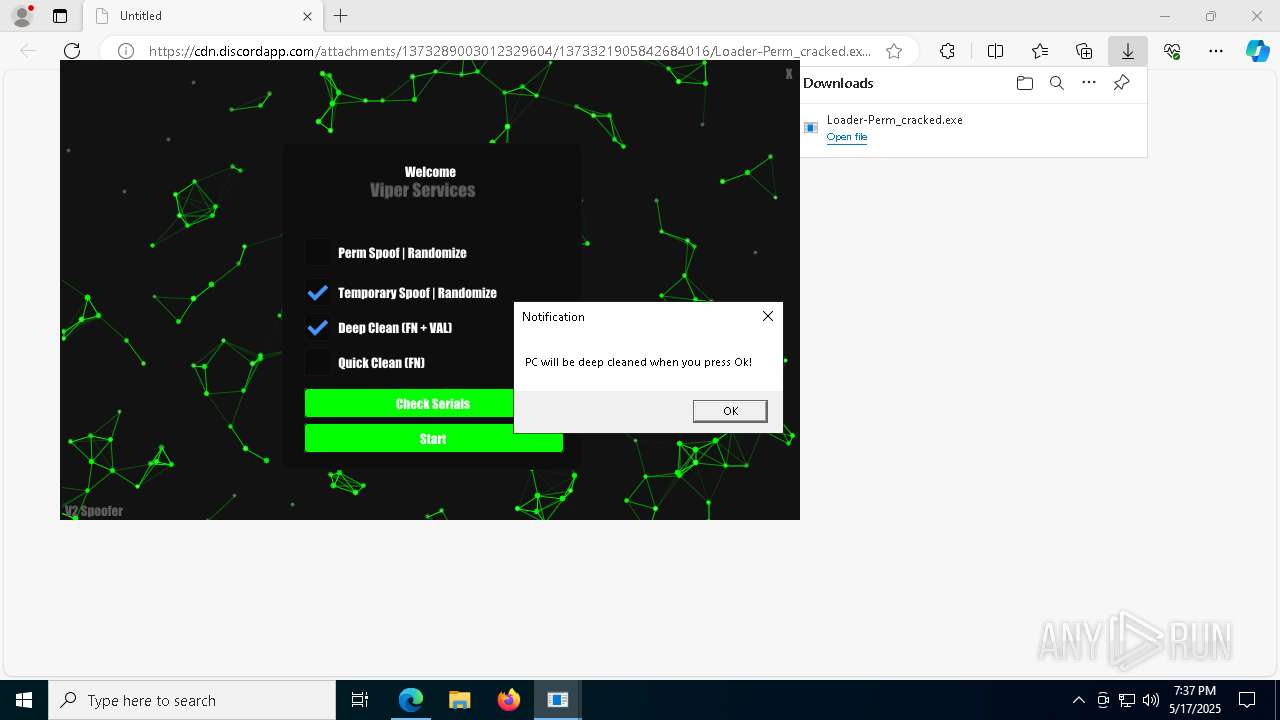
Task: Open downloads folder icon in Downloads panel
Action: (x=1024, y=83)
